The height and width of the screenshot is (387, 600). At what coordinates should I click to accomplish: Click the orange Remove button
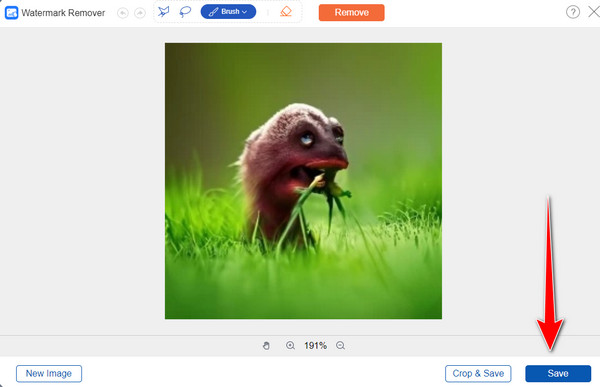(x=351, y=12)
